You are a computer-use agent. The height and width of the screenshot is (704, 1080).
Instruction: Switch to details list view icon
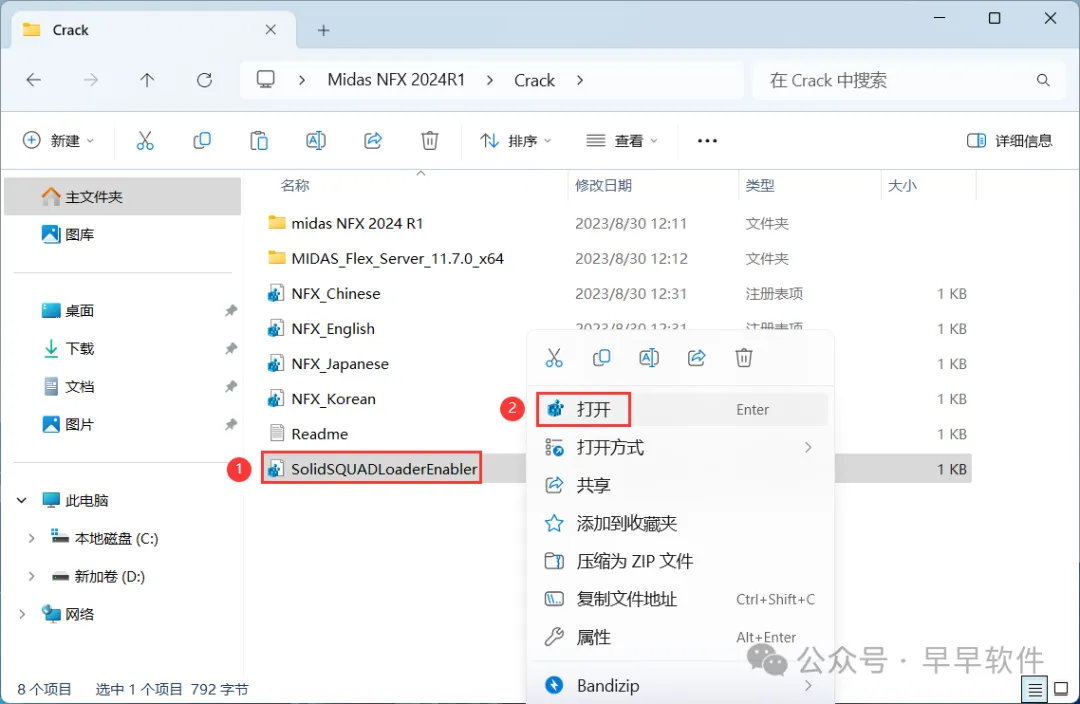pyautogui.click(x=1035, y=688)
